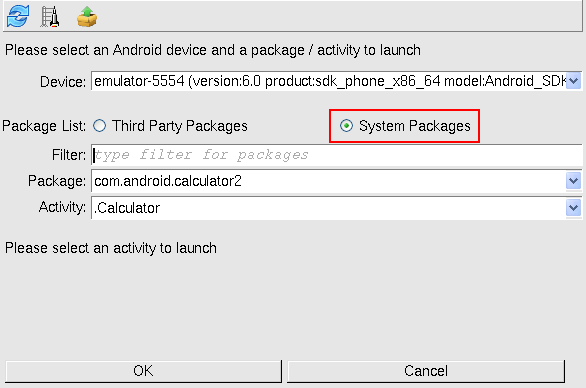Launch an emulator with the rocket icon
This screenshot has height=388, width=586.
click(50, 16)
